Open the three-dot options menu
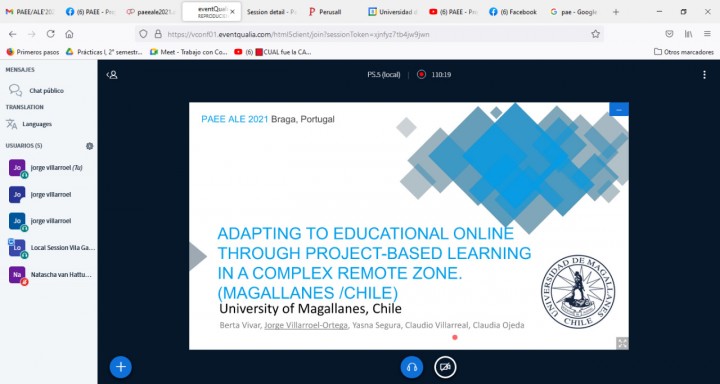This screenshot has height=384, width=720. coord(704,75)
